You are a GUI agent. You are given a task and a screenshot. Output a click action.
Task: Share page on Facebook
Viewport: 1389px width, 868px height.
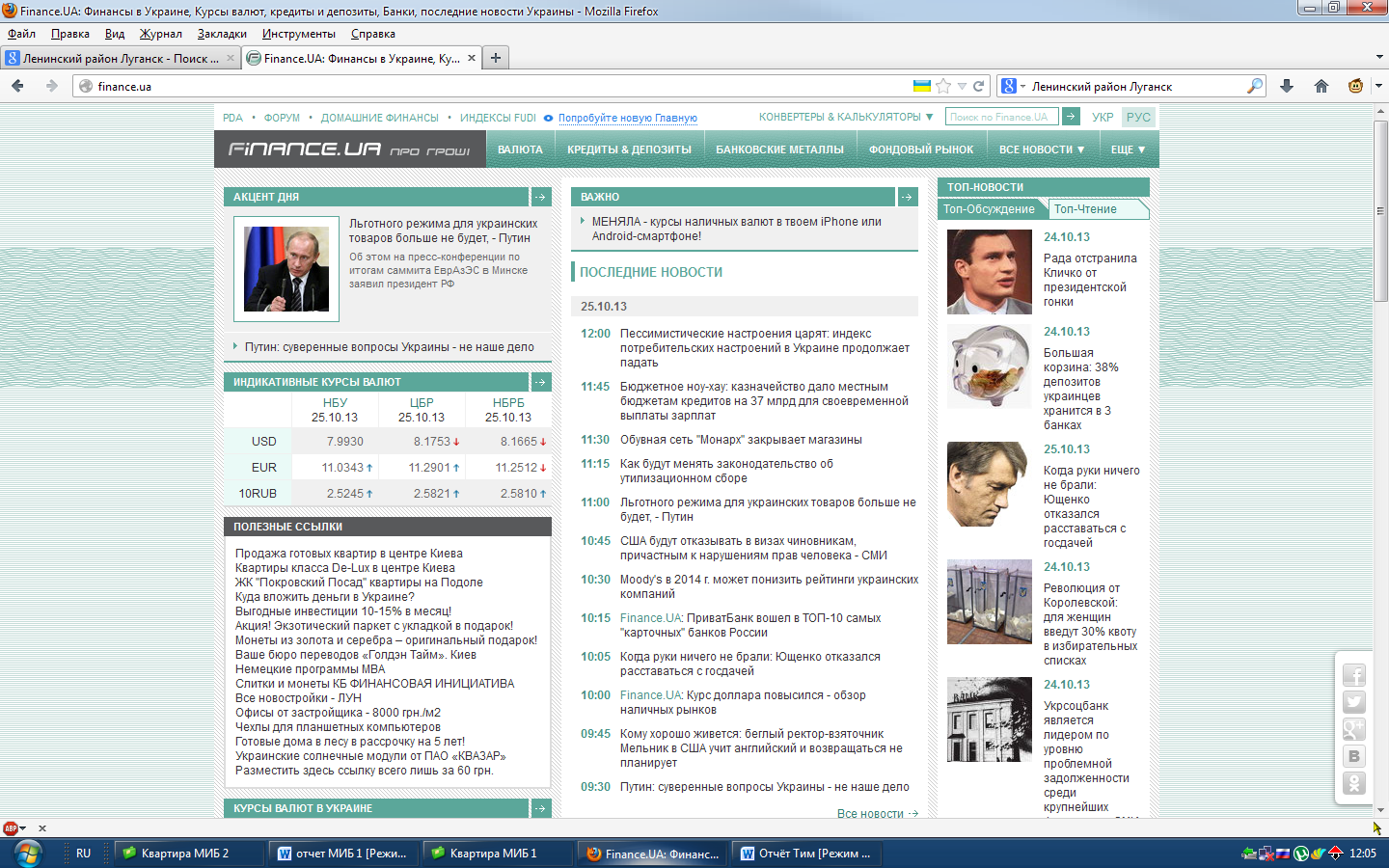[x=1354, y=676]
